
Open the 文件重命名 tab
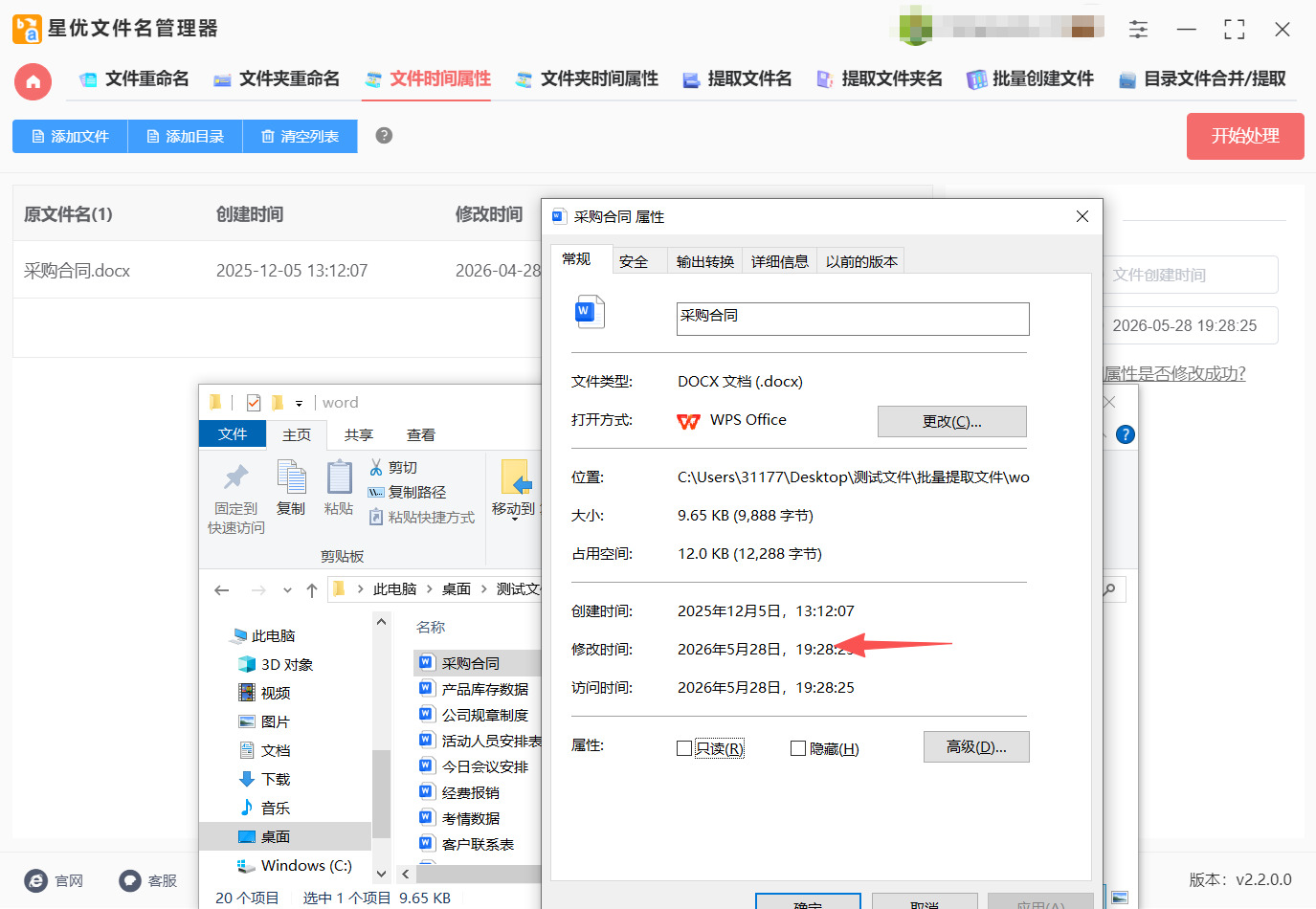coord(134,78)
